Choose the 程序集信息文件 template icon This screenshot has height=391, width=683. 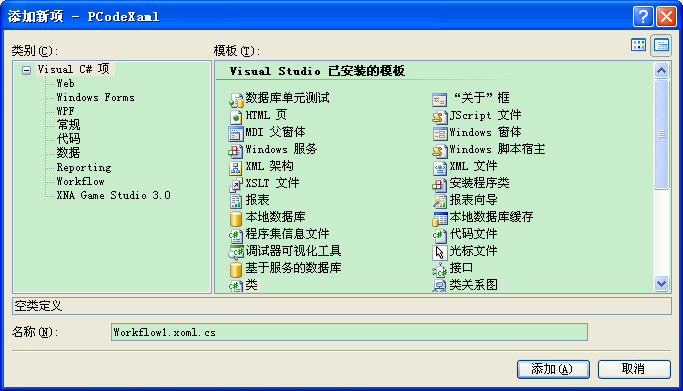(x=236, y=236)
